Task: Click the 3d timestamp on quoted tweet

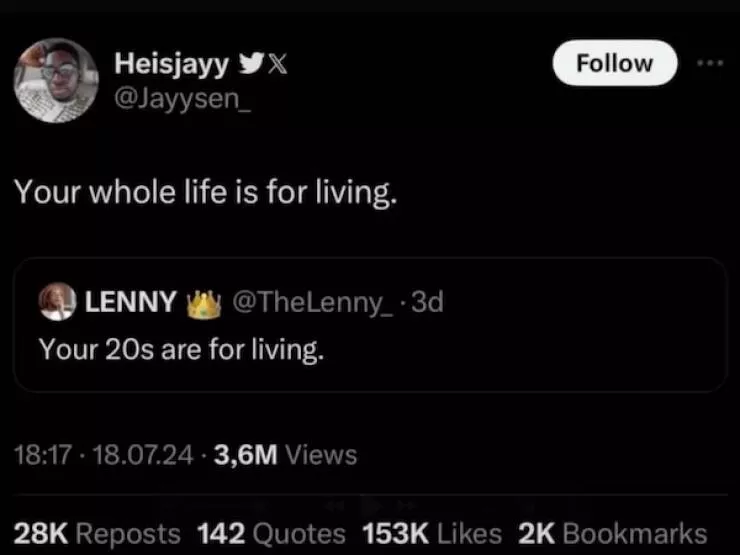Action: click(x=427, y=302)
